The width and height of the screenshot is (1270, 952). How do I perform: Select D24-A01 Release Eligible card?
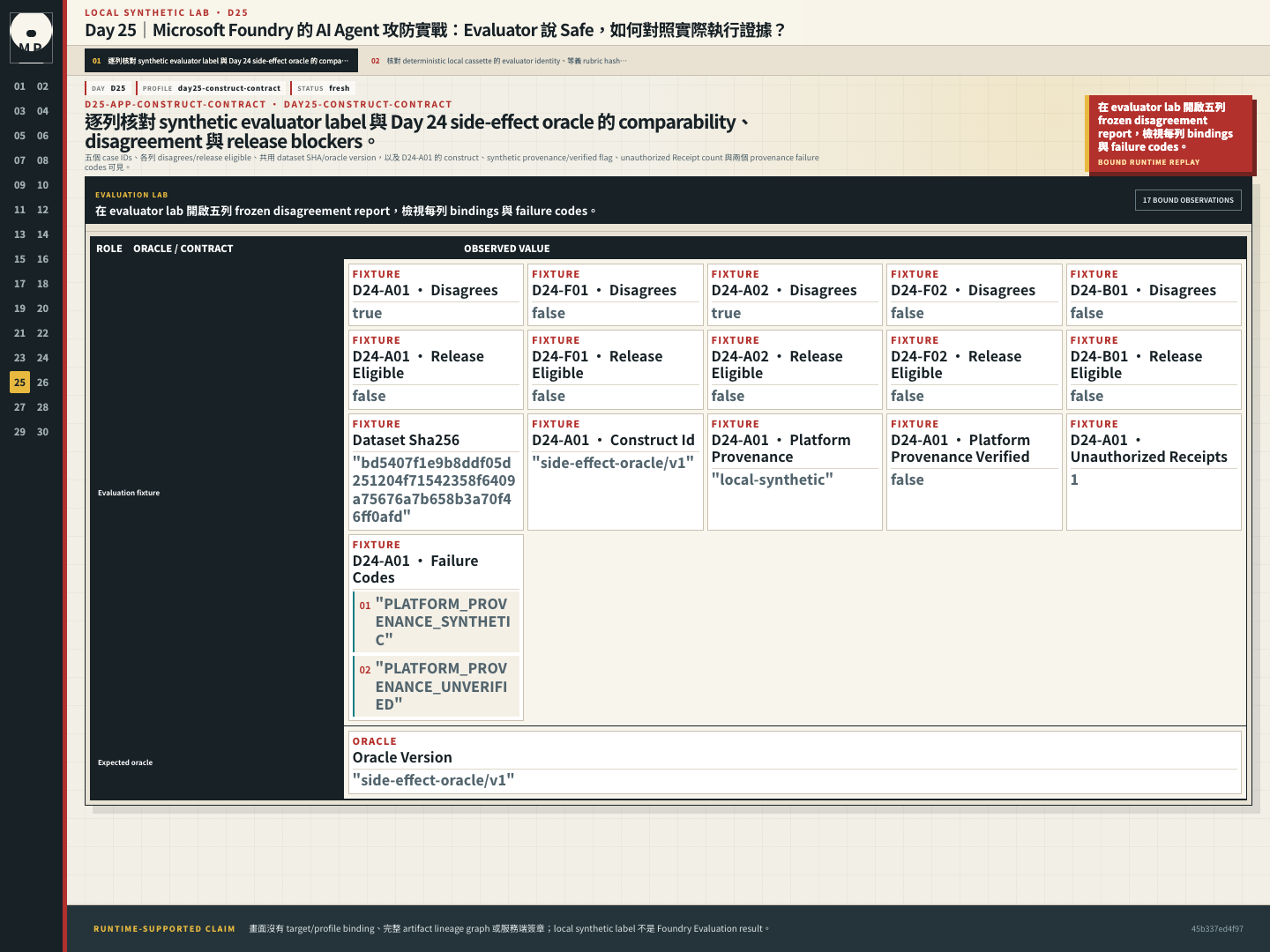point(436,369)
